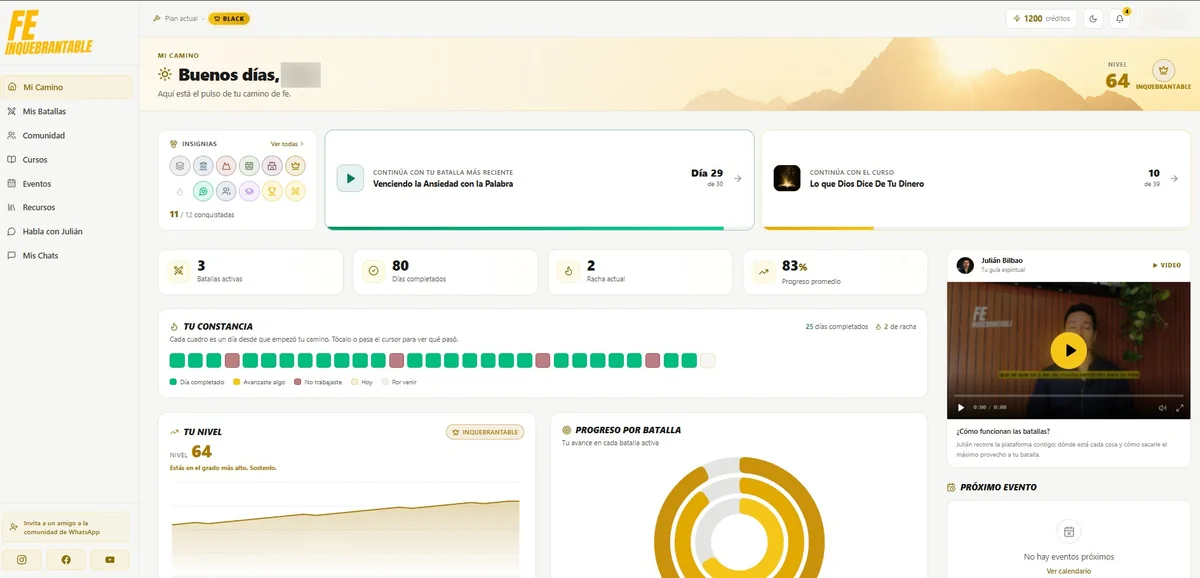The width and height of the screenshot is (1200, 578).
Task: Click invite a friend to WhatsApp community
Action: click(x=66, y=527)
